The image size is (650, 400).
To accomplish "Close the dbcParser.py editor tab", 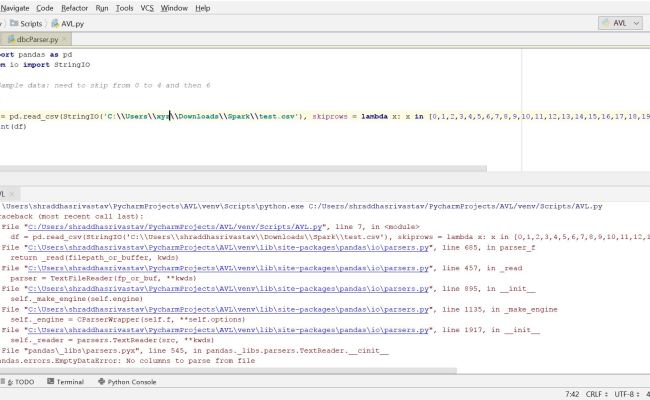I will [x=64, y=39].
